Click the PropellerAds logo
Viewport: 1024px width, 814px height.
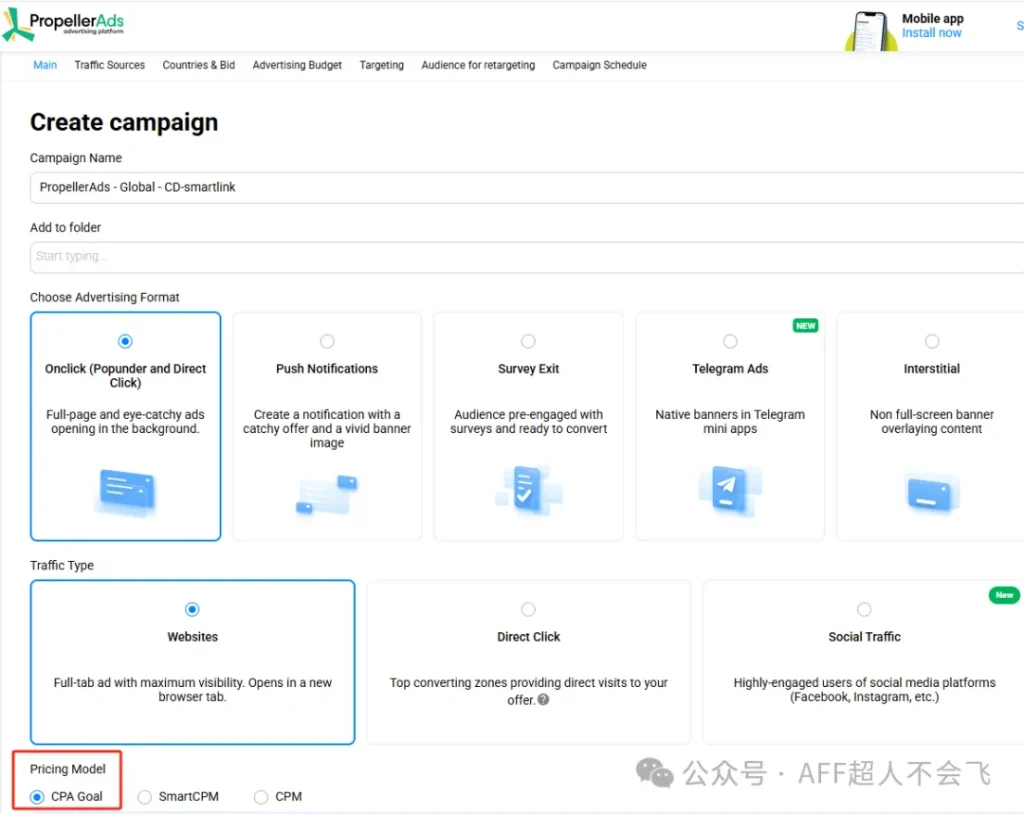coord(64,24)
